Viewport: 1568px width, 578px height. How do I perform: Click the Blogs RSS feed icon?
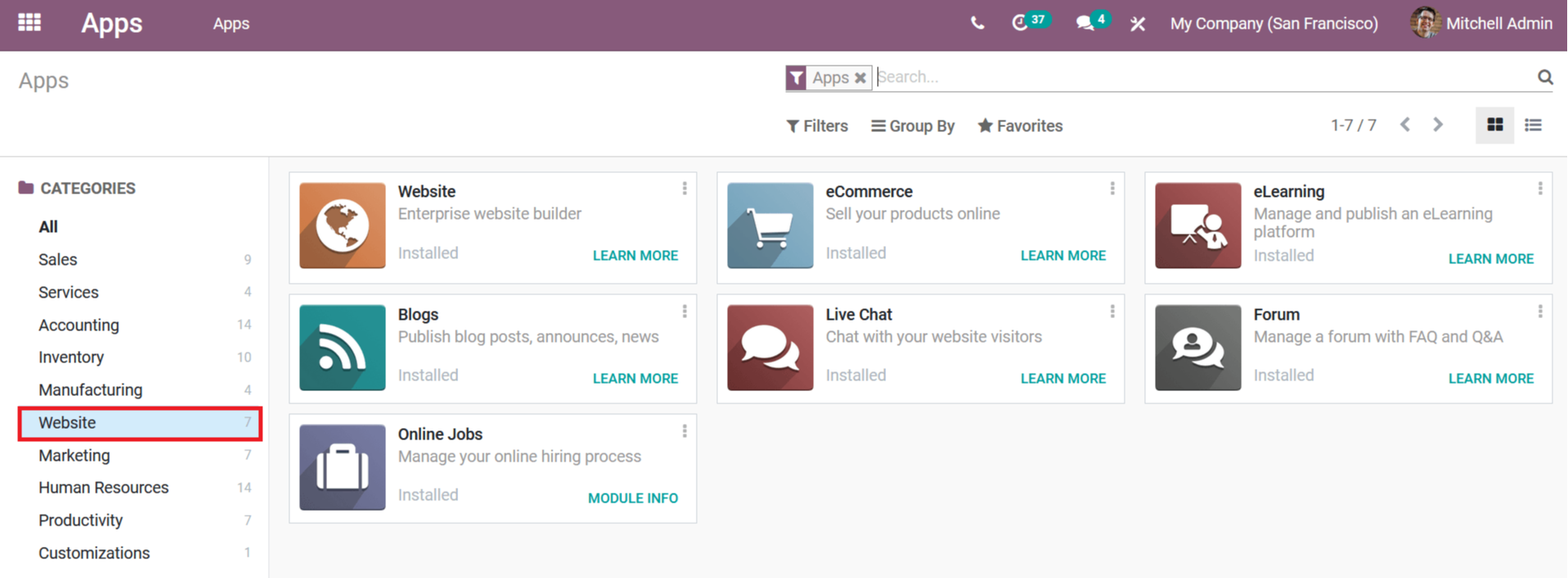(x=343, y=348)
